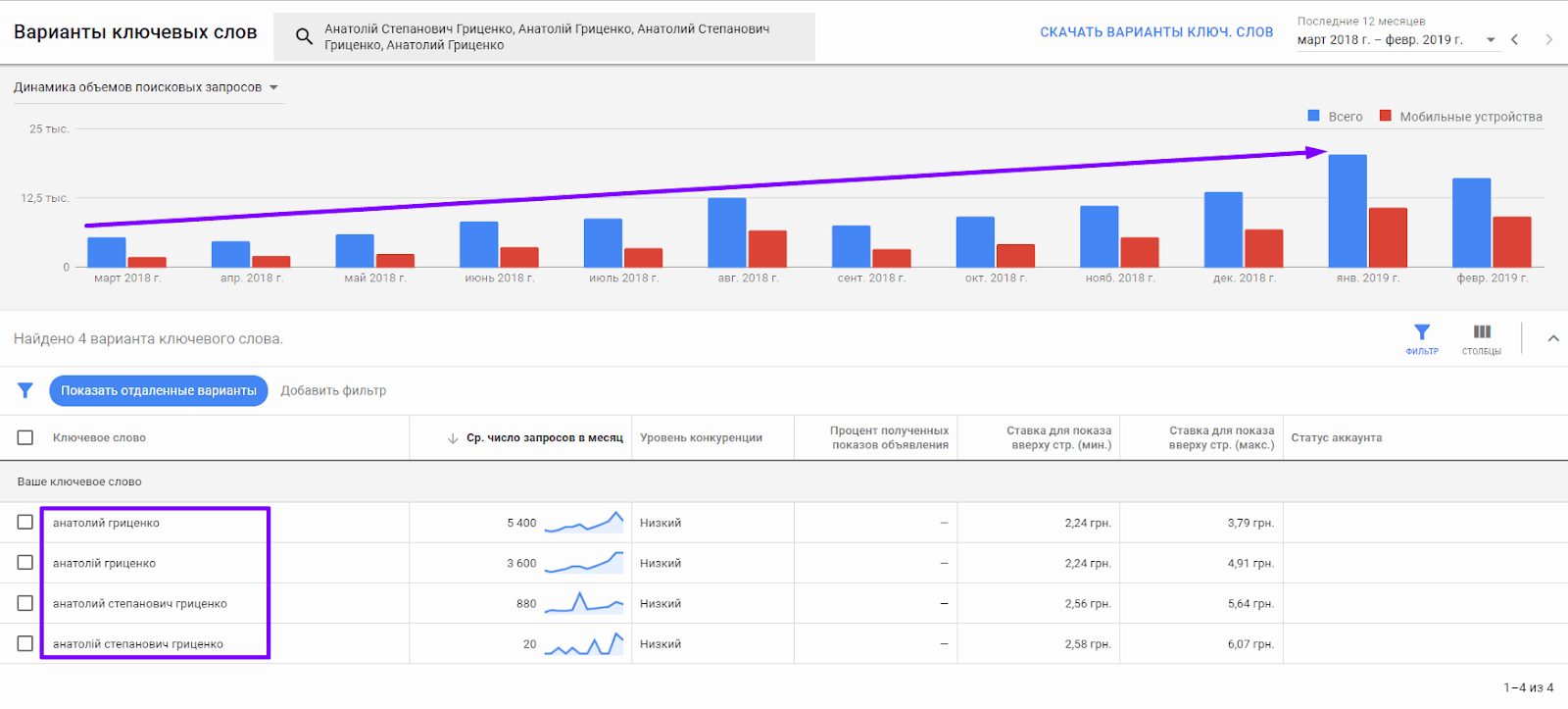Click the blue Всего legend swatch
The height and width of the screenshot is (709, 1568).
coord(1314,116)
